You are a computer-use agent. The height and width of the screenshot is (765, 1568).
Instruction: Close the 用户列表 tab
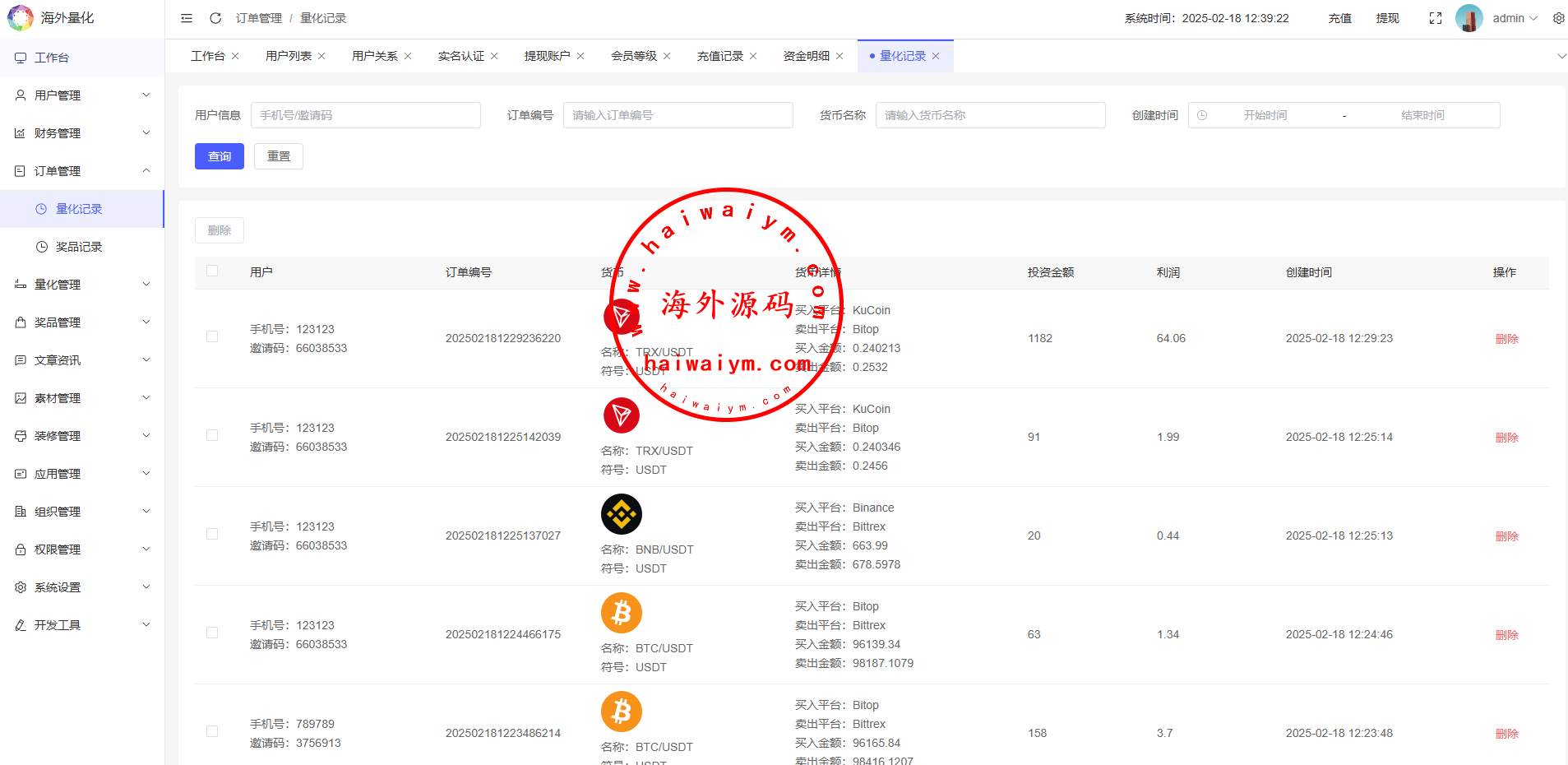(x=321, y=56)
